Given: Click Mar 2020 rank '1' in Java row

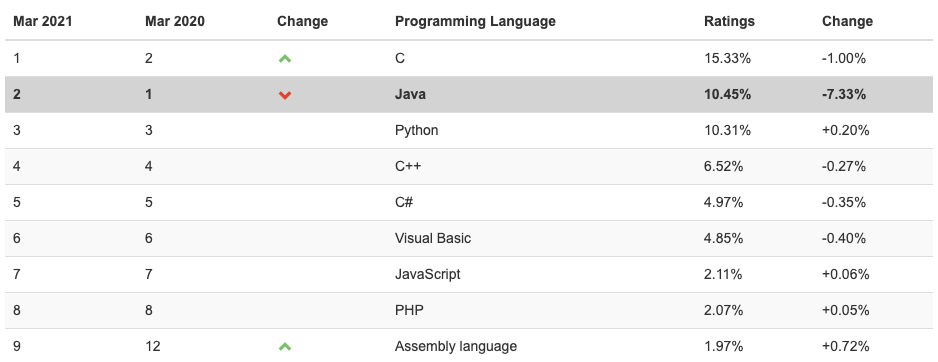Looking at the screenshot, I should click(148, 95).
